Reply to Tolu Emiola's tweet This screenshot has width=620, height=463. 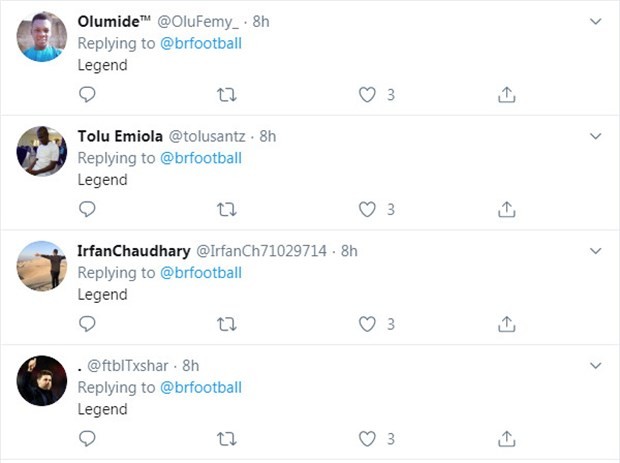click(x=87, y=210)
